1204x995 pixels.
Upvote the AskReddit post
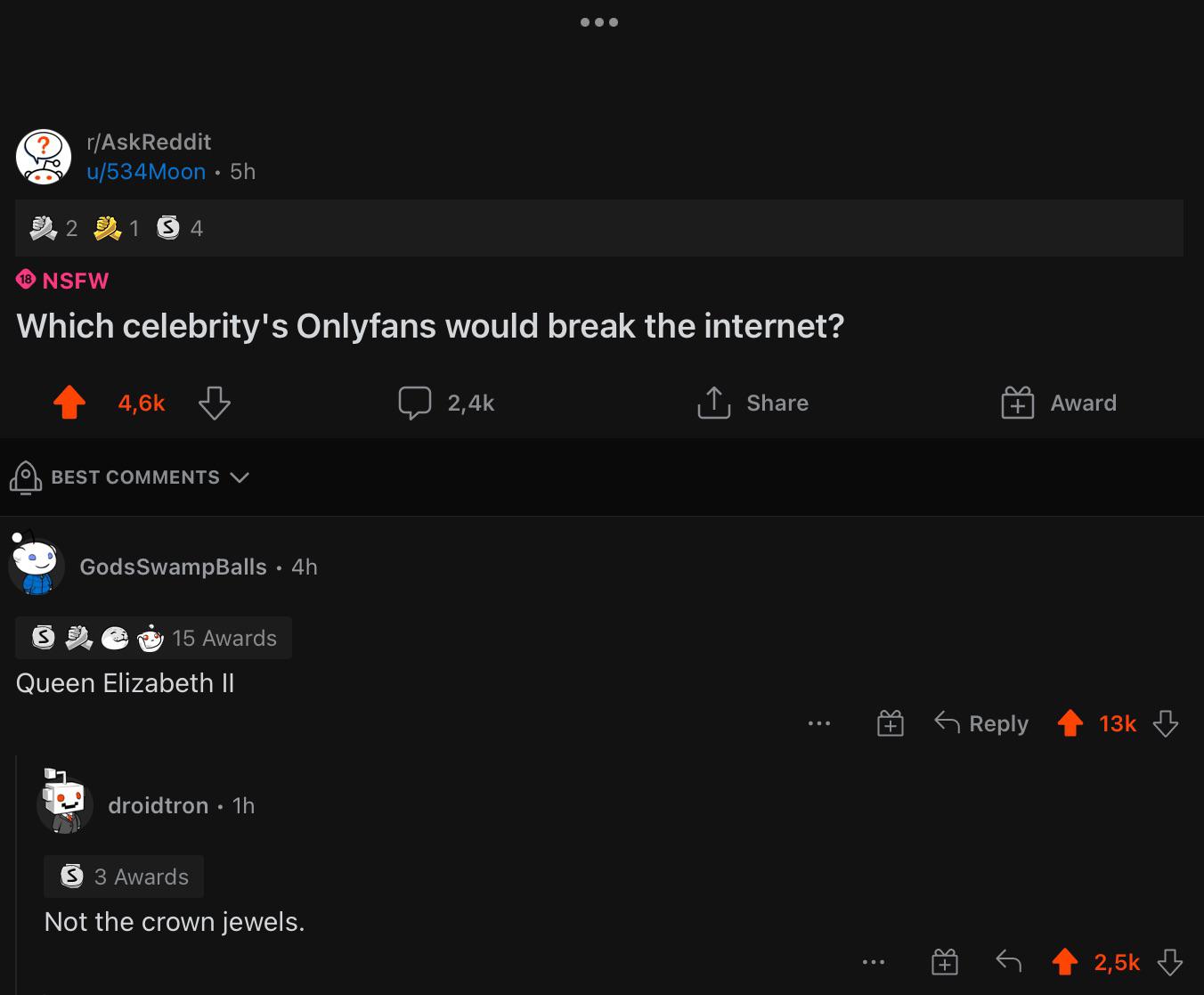pyautogui.click(x=69, y=403)
